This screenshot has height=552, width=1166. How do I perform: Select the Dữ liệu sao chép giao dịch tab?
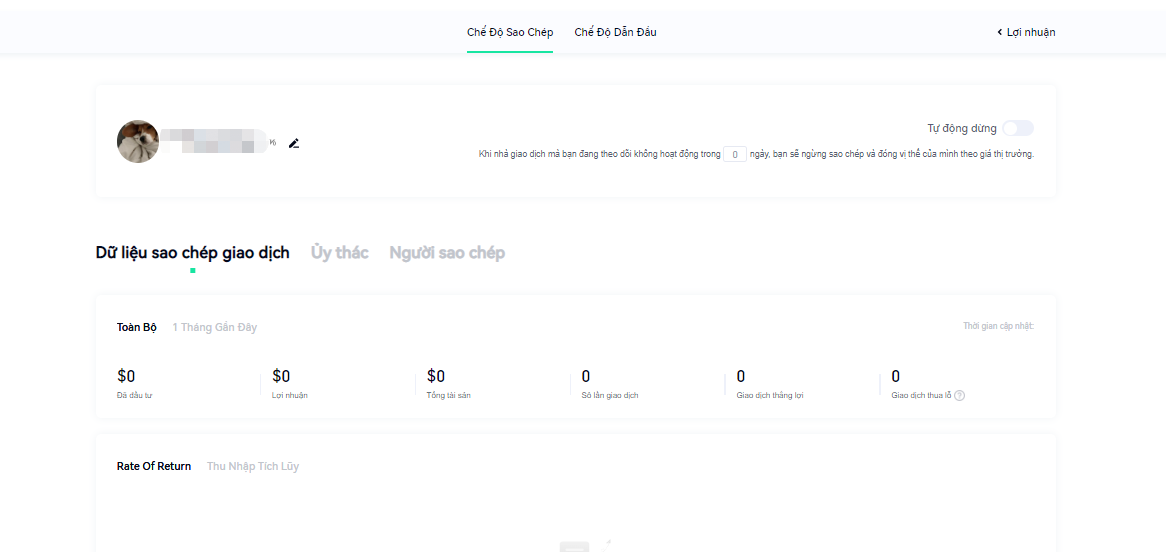[x=192, y=253]
